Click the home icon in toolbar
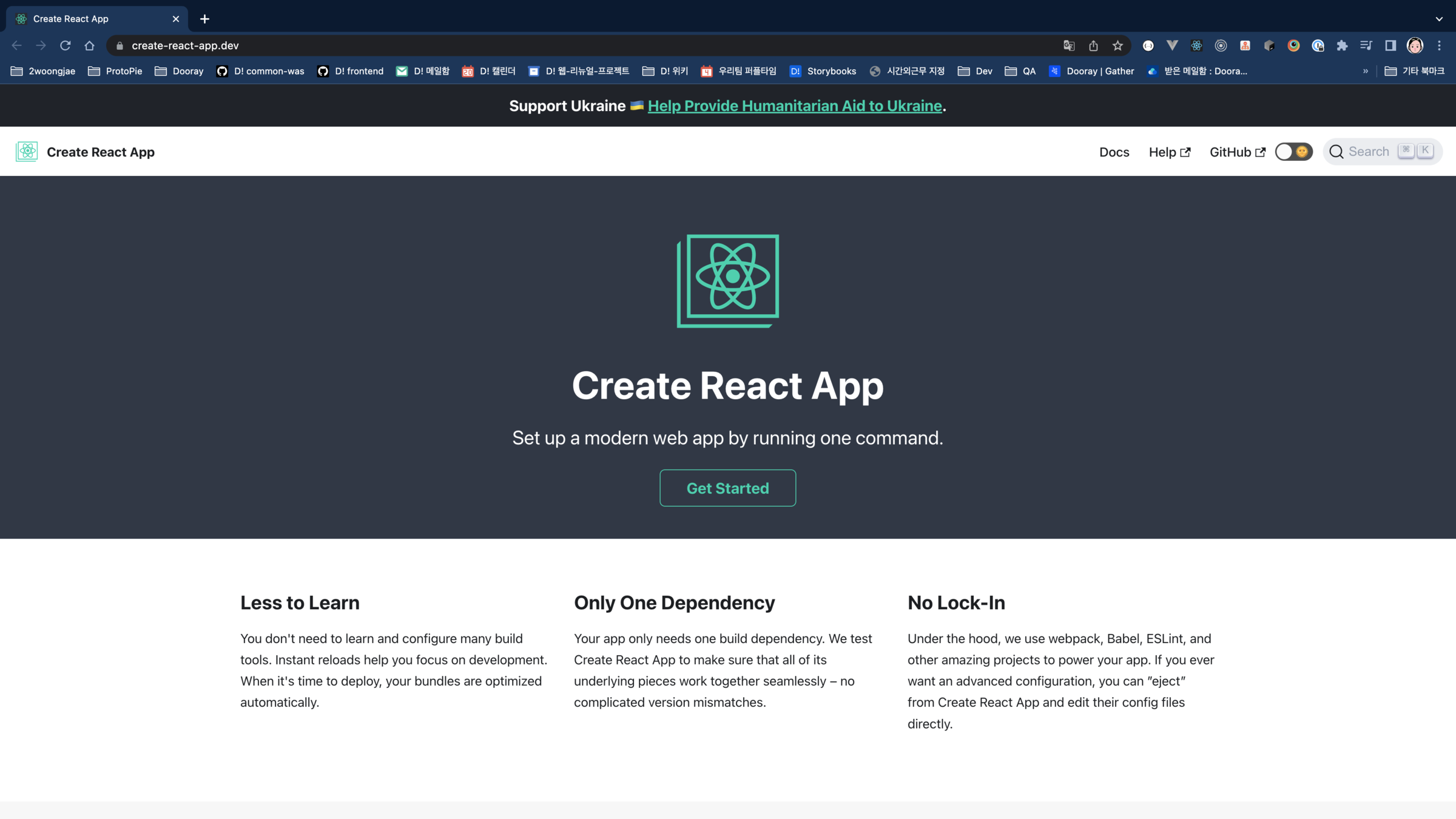Screen dimensions: 1456x819 [x=89, y=45]
